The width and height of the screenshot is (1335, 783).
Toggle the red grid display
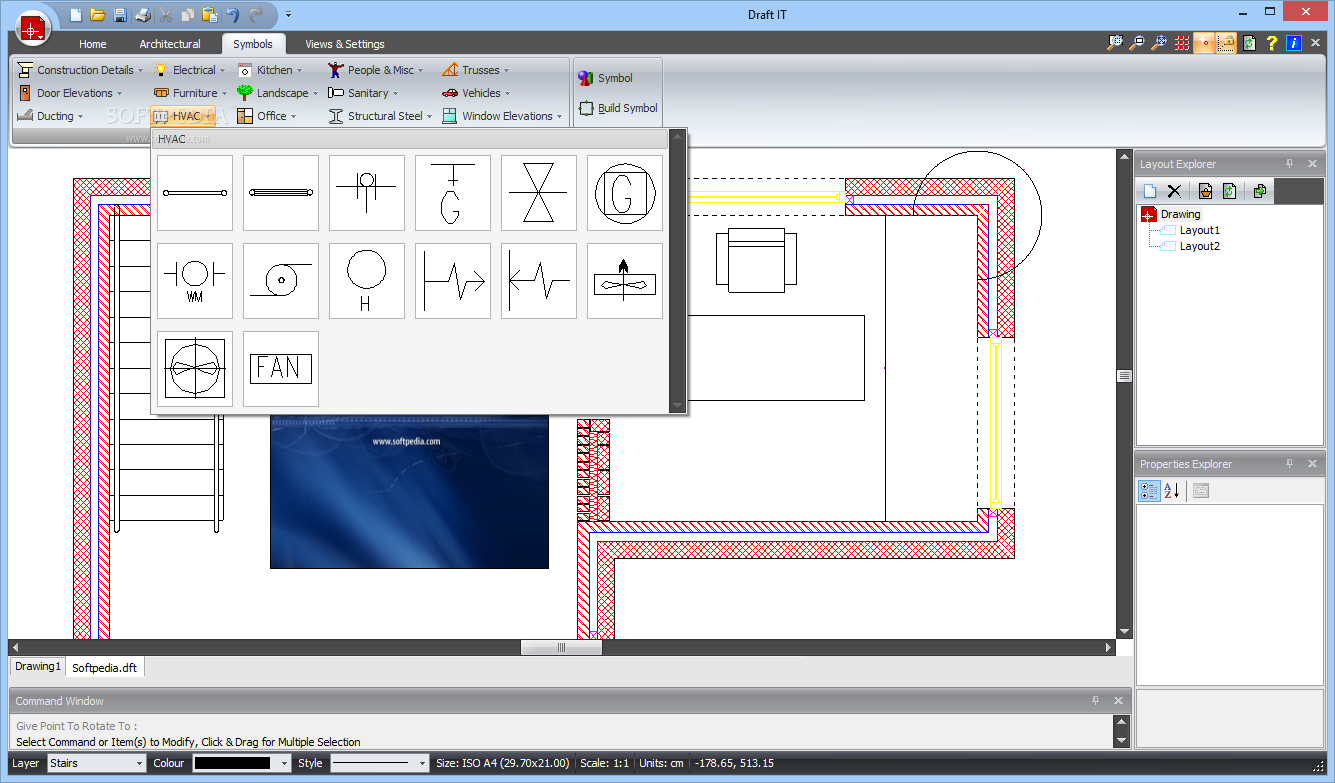1182,43
